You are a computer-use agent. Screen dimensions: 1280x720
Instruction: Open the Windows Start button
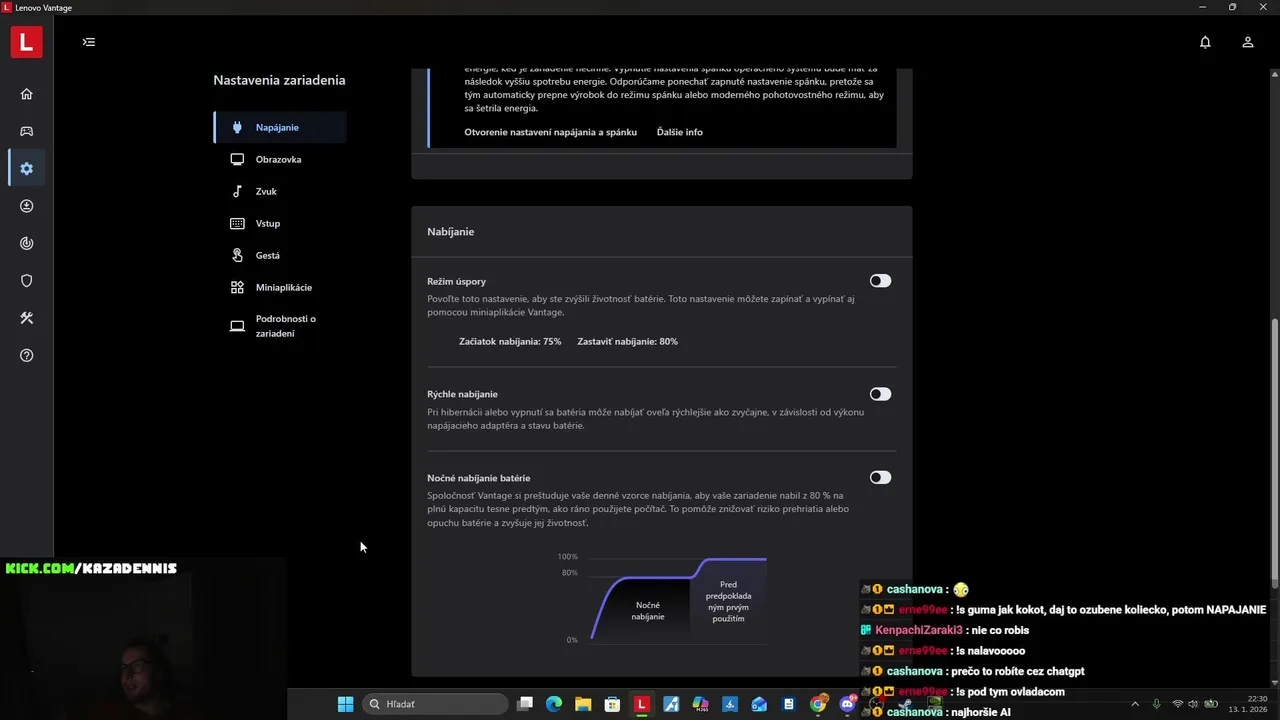[x=345, y=704]
